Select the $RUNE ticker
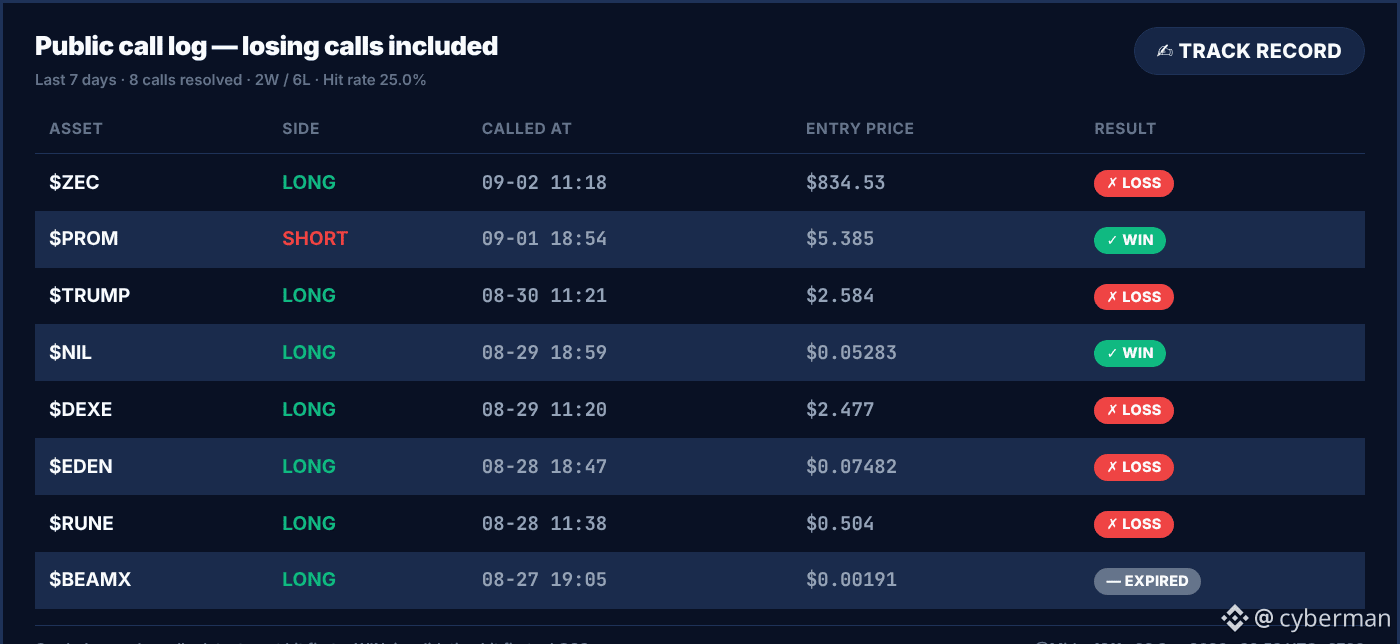1400x644 pixels. coord(81,524)
